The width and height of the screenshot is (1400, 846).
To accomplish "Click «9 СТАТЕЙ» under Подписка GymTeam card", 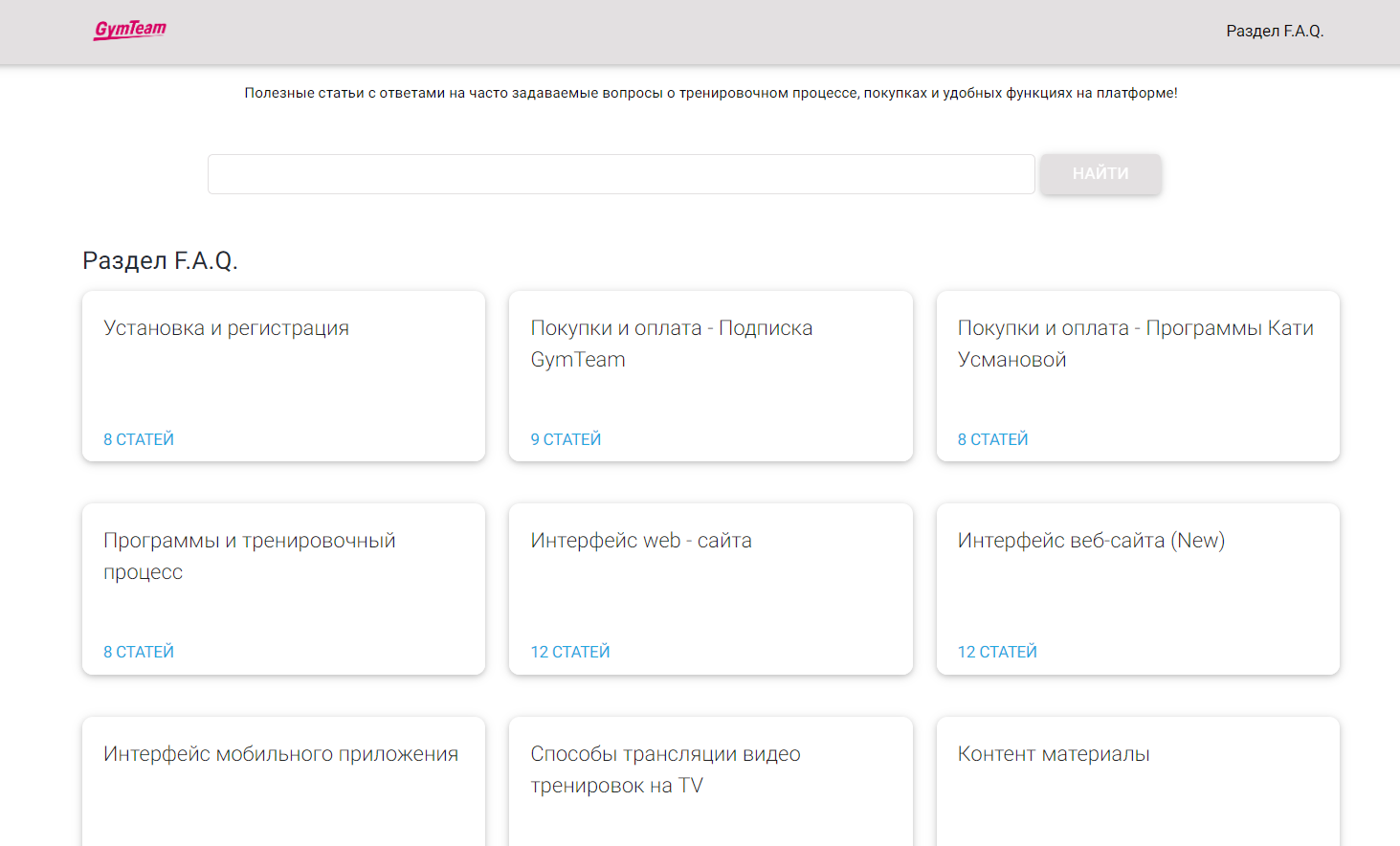I will tap(566, 438).
